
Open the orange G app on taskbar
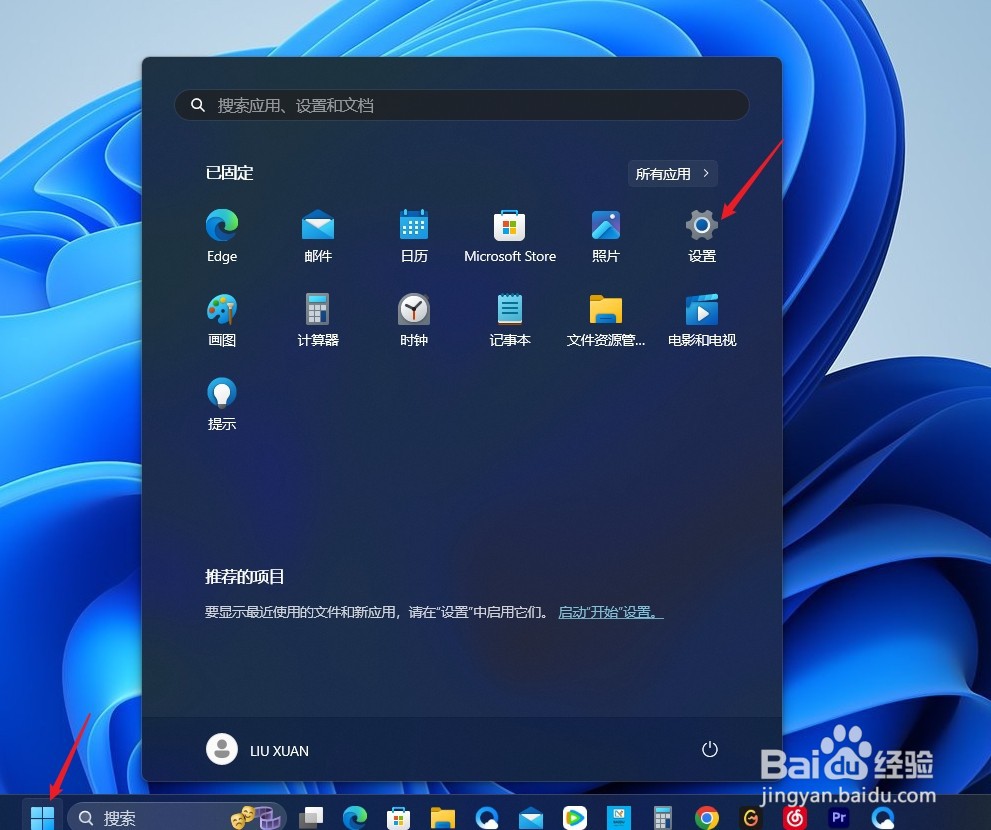(751, 817)
